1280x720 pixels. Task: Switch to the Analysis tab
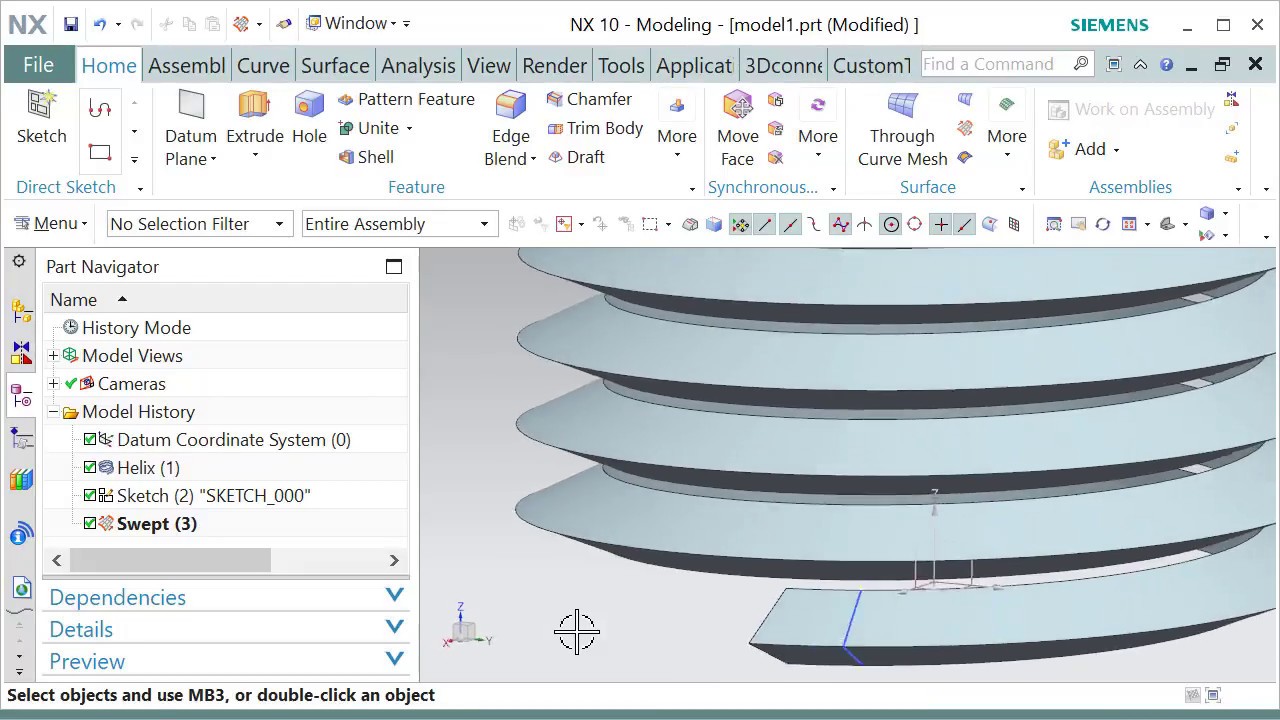click(x=418, y=66)
